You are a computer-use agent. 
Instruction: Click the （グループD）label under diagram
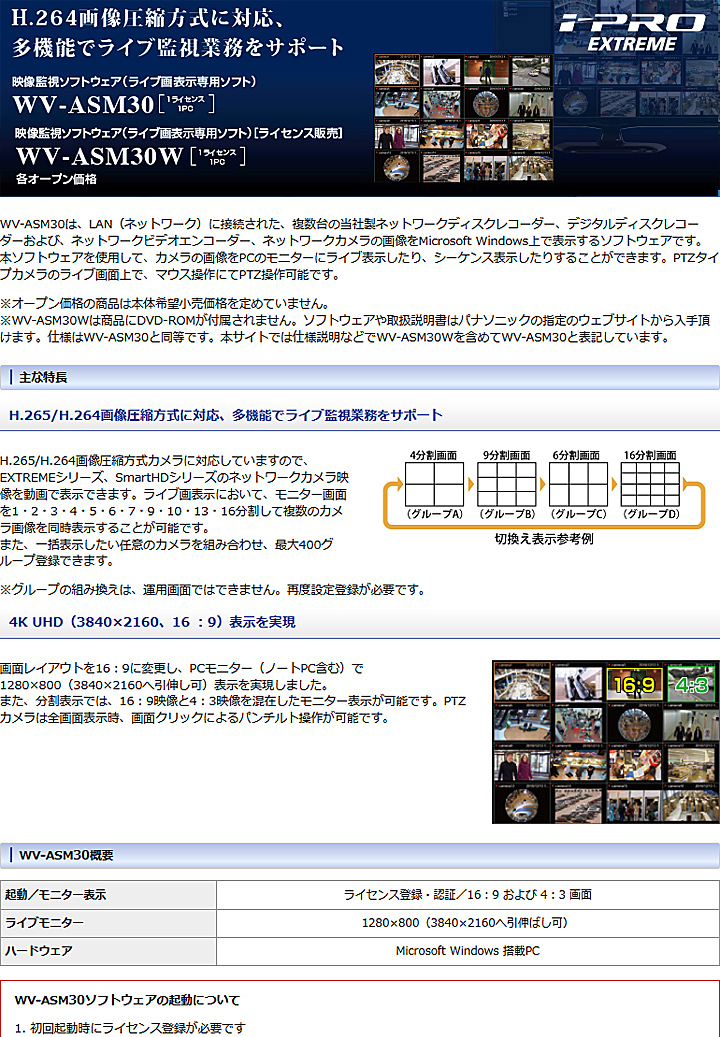(651, 515)
